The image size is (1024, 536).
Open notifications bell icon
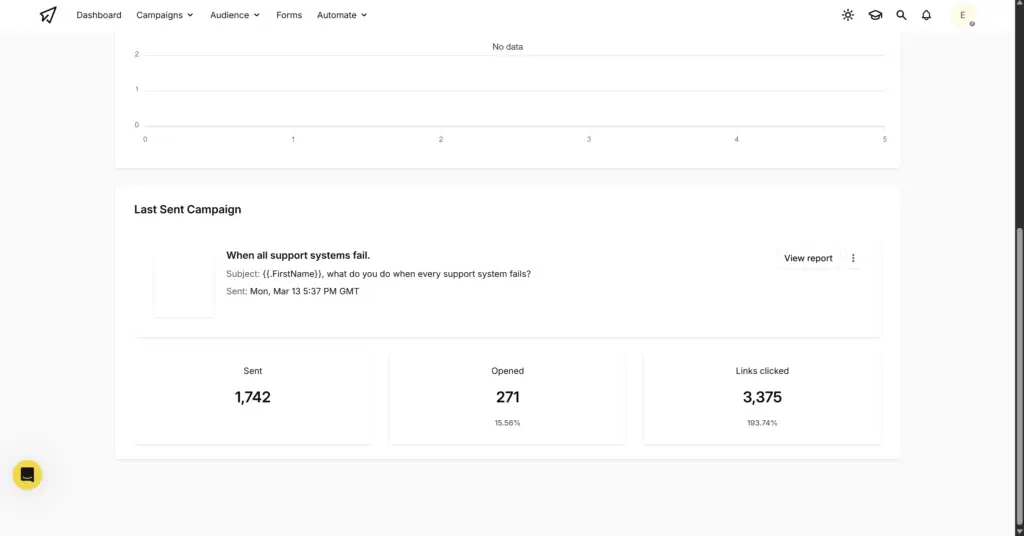(x=926, y=15)
